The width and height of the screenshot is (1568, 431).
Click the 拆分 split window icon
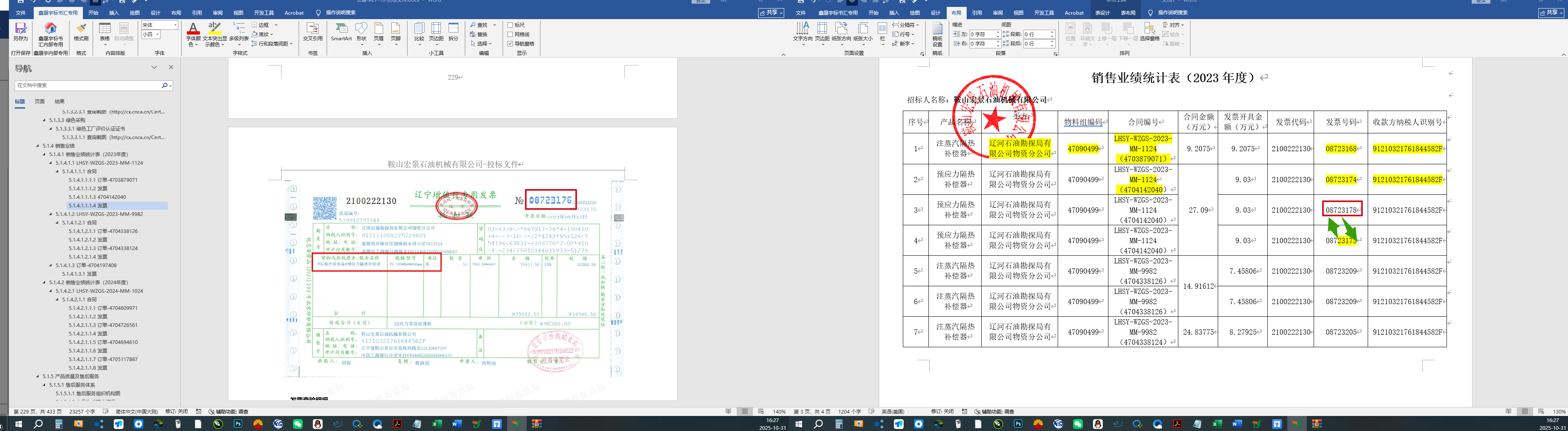tap(453, 28)
